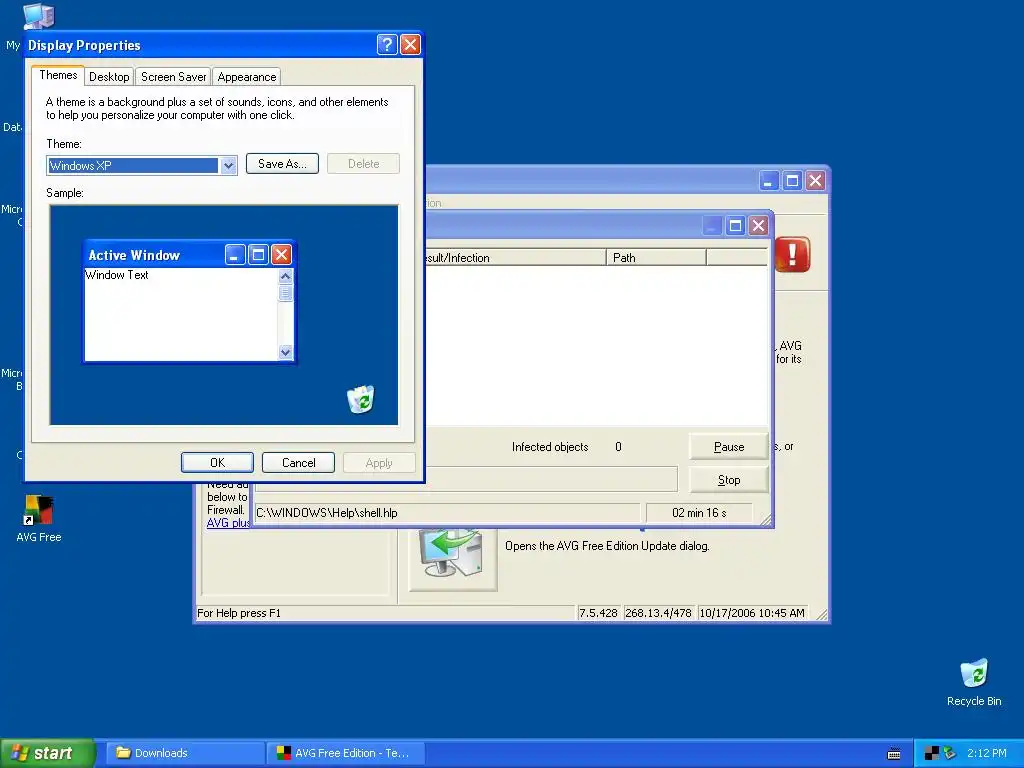The height and width of the screenshot is (768, 1024).
Task: Click the 'Window Text' sample text
Action: click(117, 275)
